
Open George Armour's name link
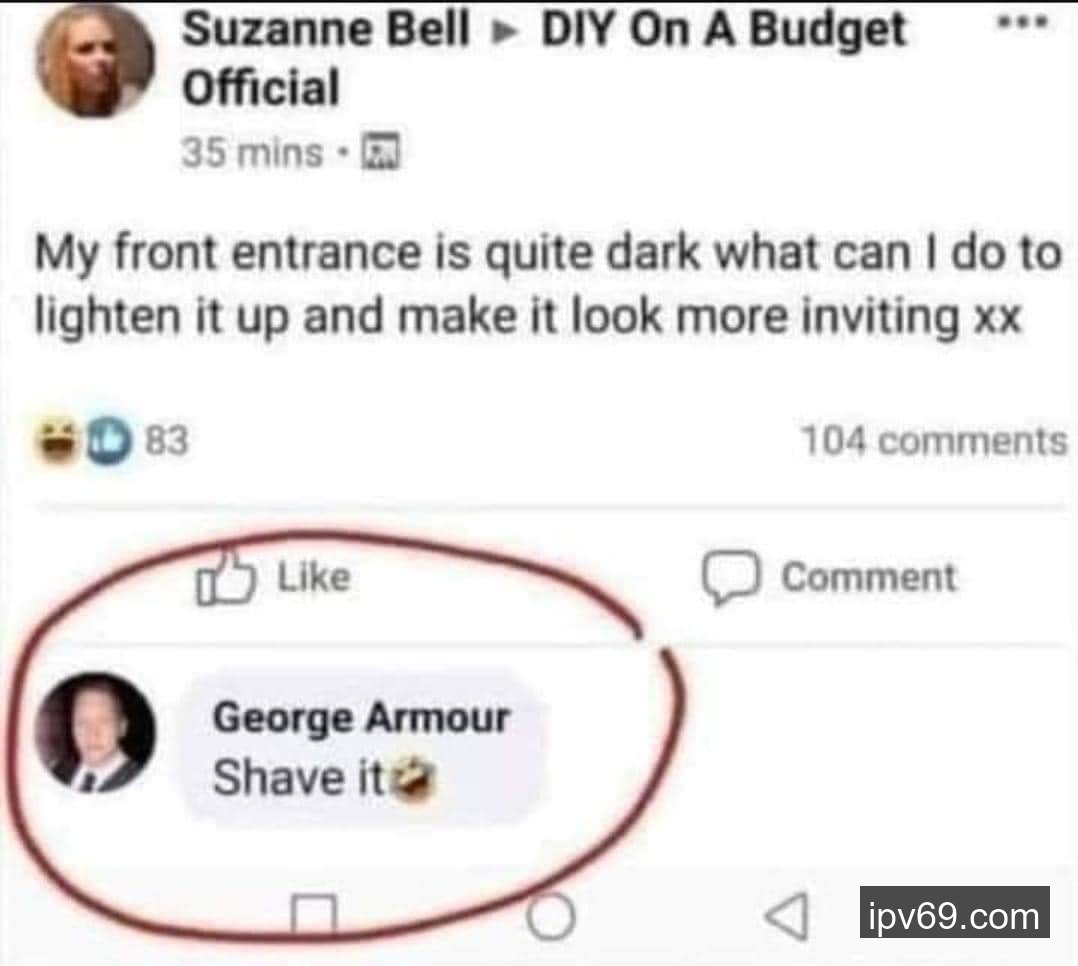[362, 717]
